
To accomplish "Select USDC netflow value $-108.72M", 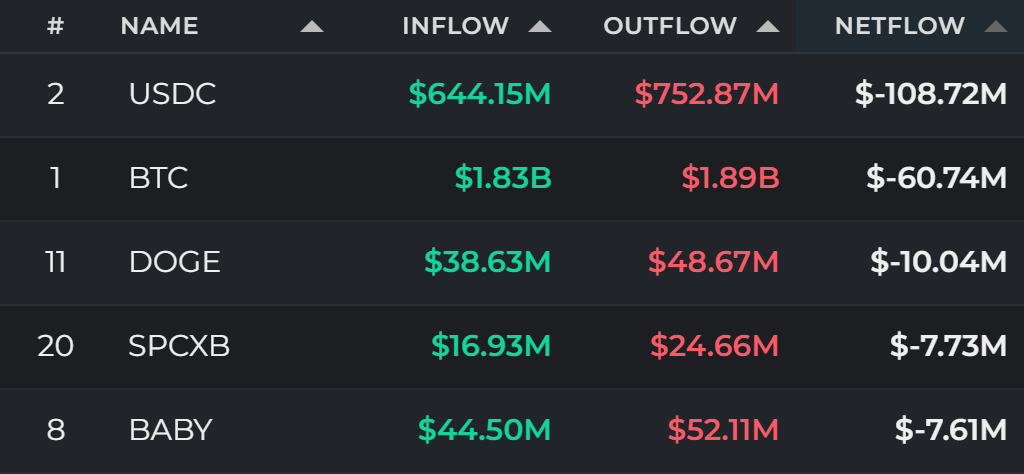I will (931, 95).
